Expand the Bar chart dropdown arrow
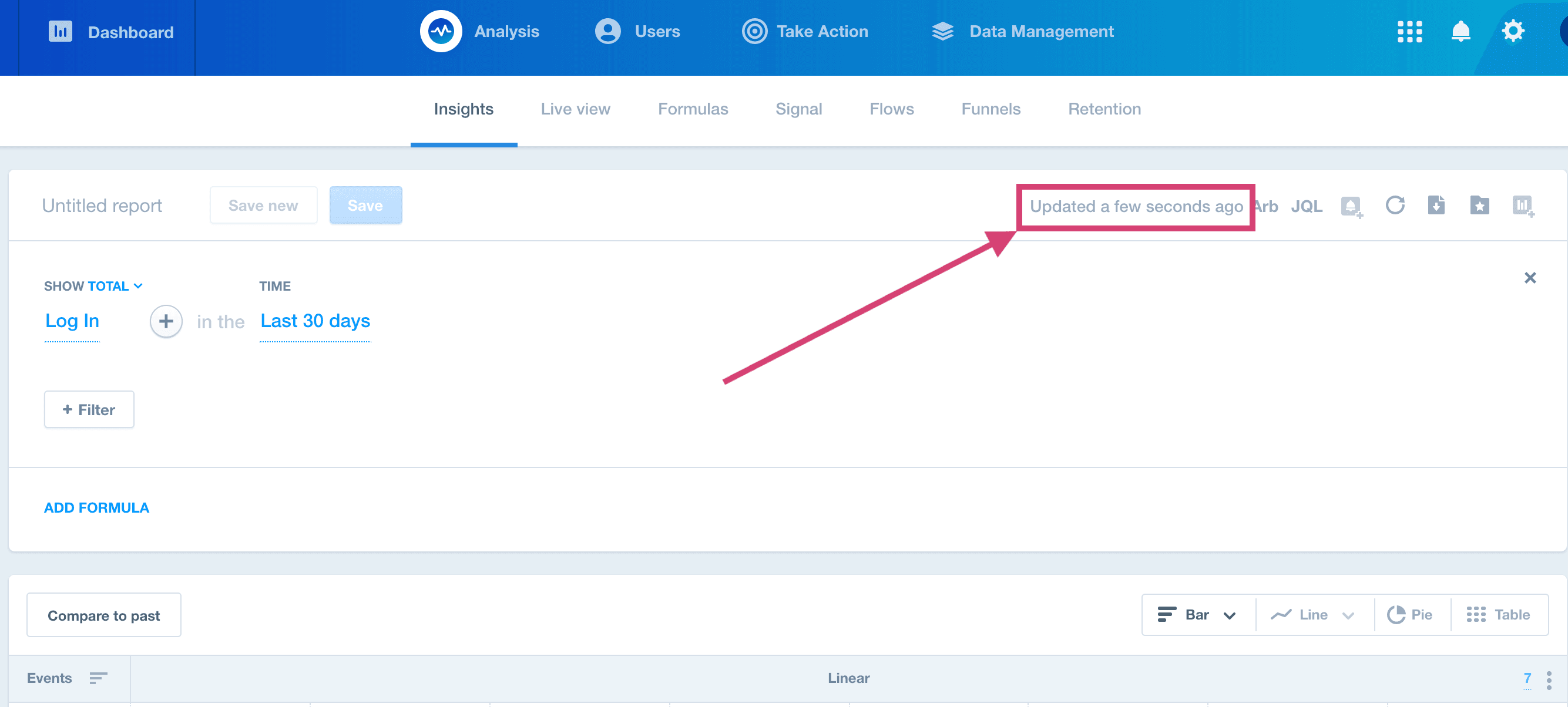1568x707 pixels. 1230,615
